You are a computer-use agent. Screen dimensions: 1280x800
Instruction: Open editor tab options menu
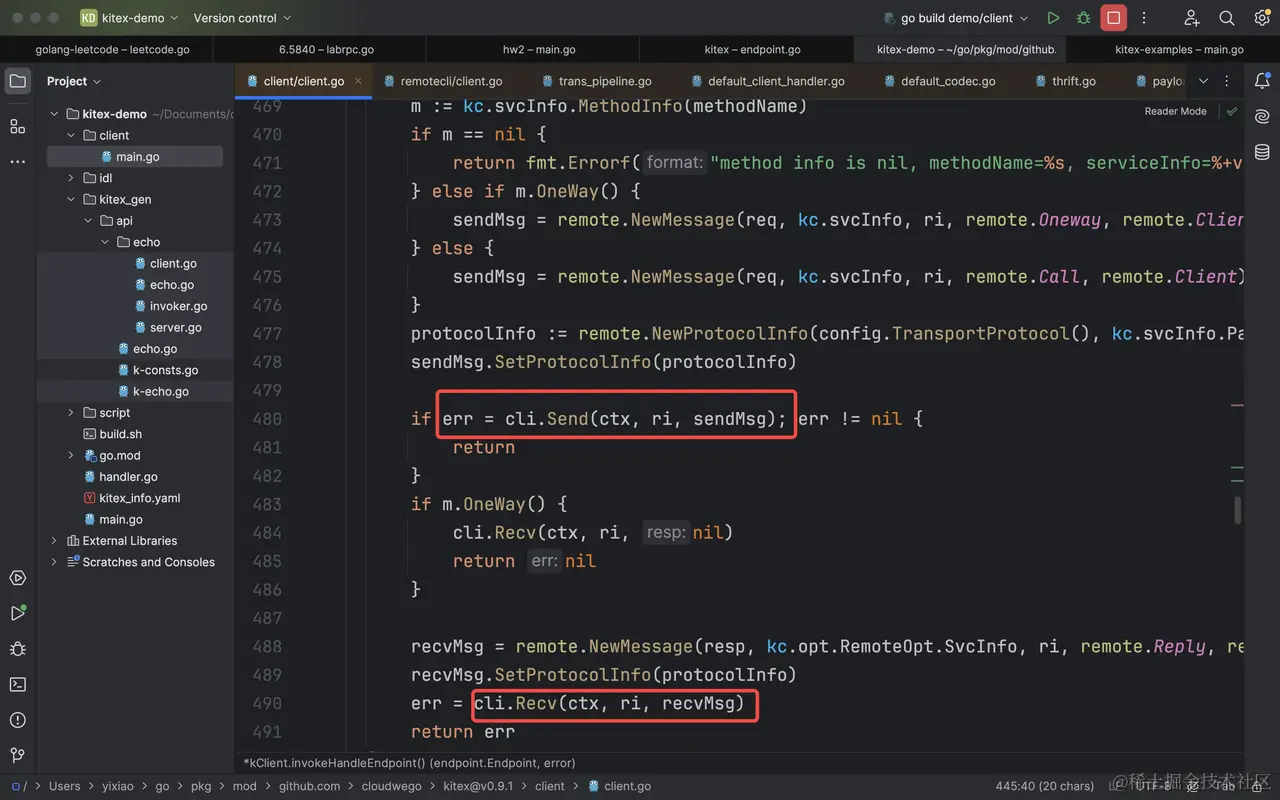[x=1228, y=81]
